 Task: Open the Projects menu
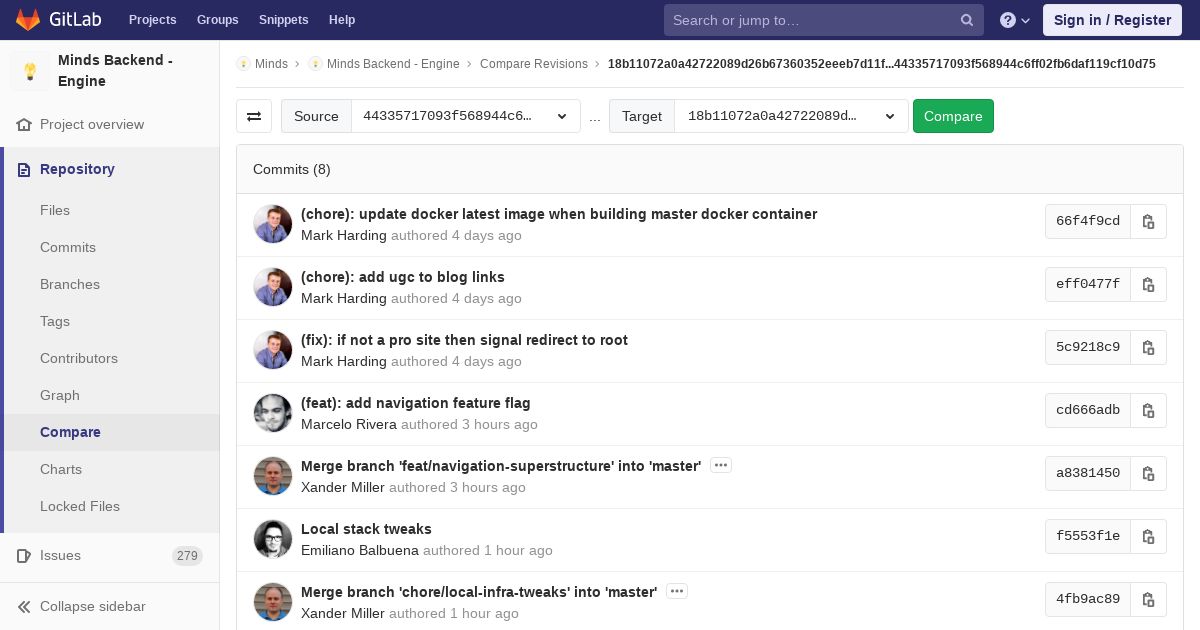tap(153, 20)
